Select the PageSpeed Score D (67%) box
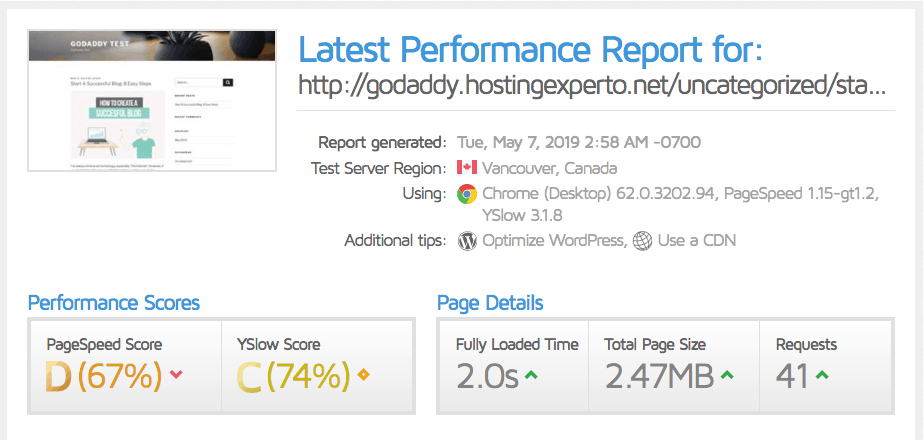This screenshot has height=440, width=924. coord(126,366)
